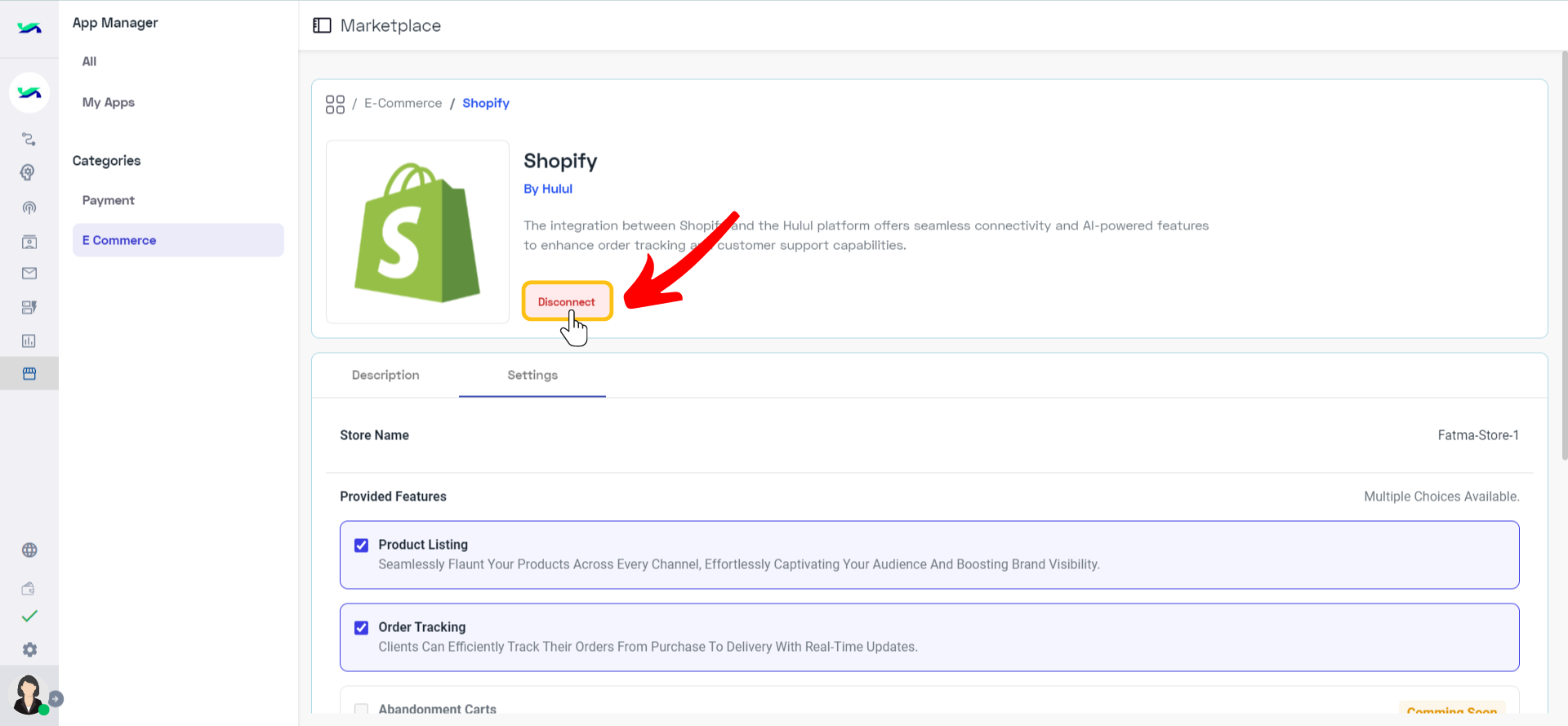Click the Order Tracking feature label

[x=422, y=627]
